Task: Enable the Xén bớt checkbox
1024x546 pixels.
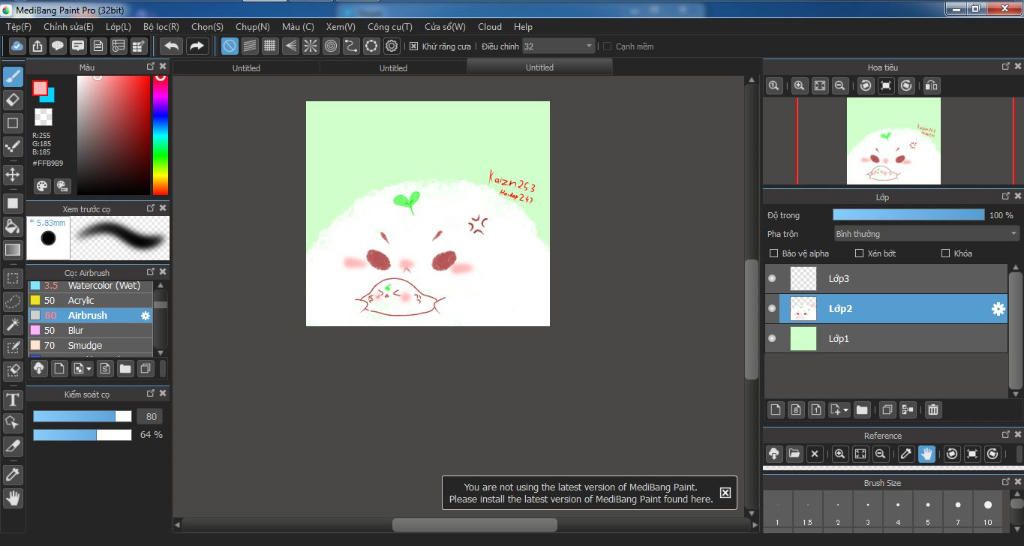Action: tap(859, 253)
